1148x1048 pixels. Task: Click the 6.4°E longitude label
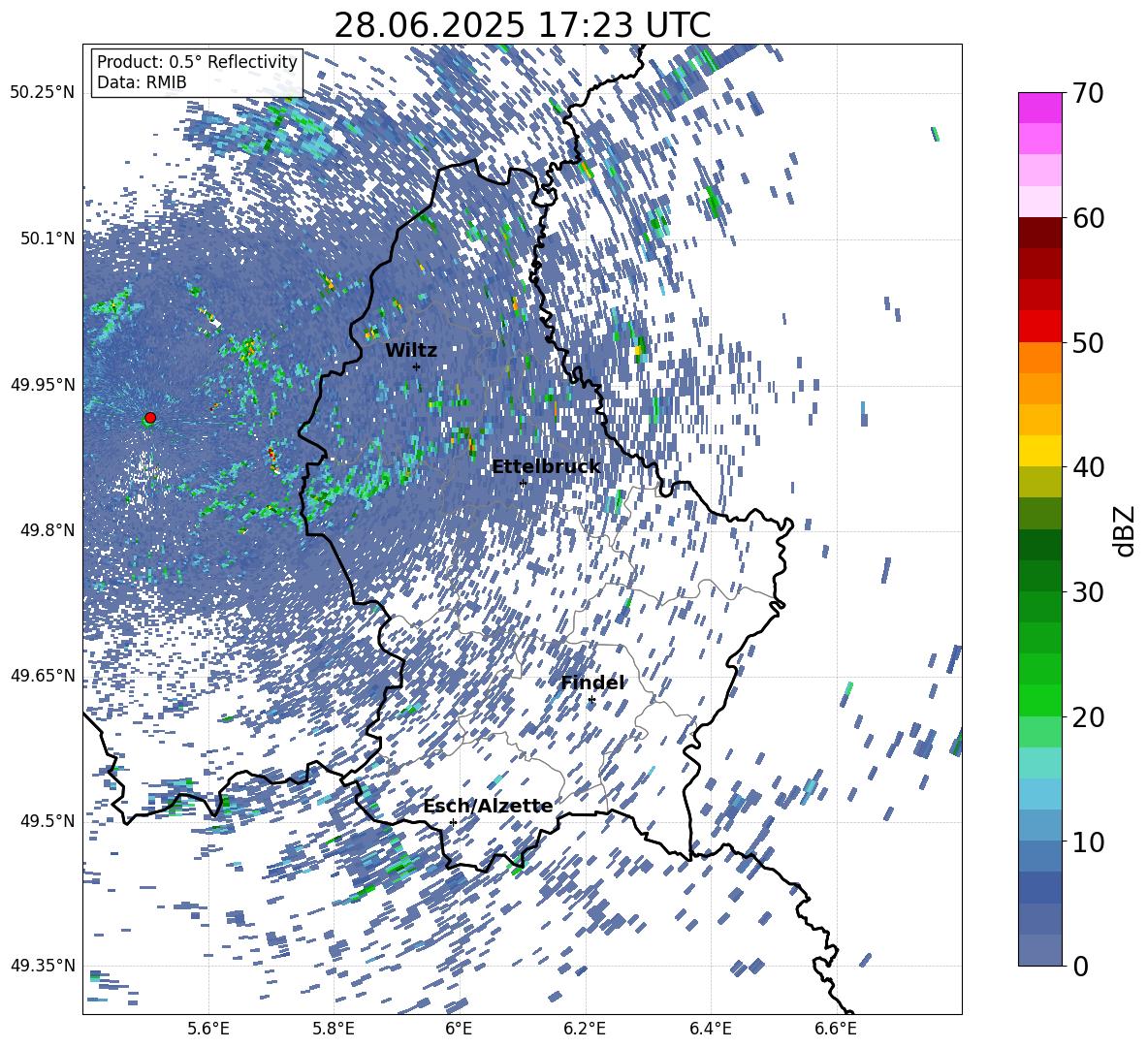[710, 1029]
